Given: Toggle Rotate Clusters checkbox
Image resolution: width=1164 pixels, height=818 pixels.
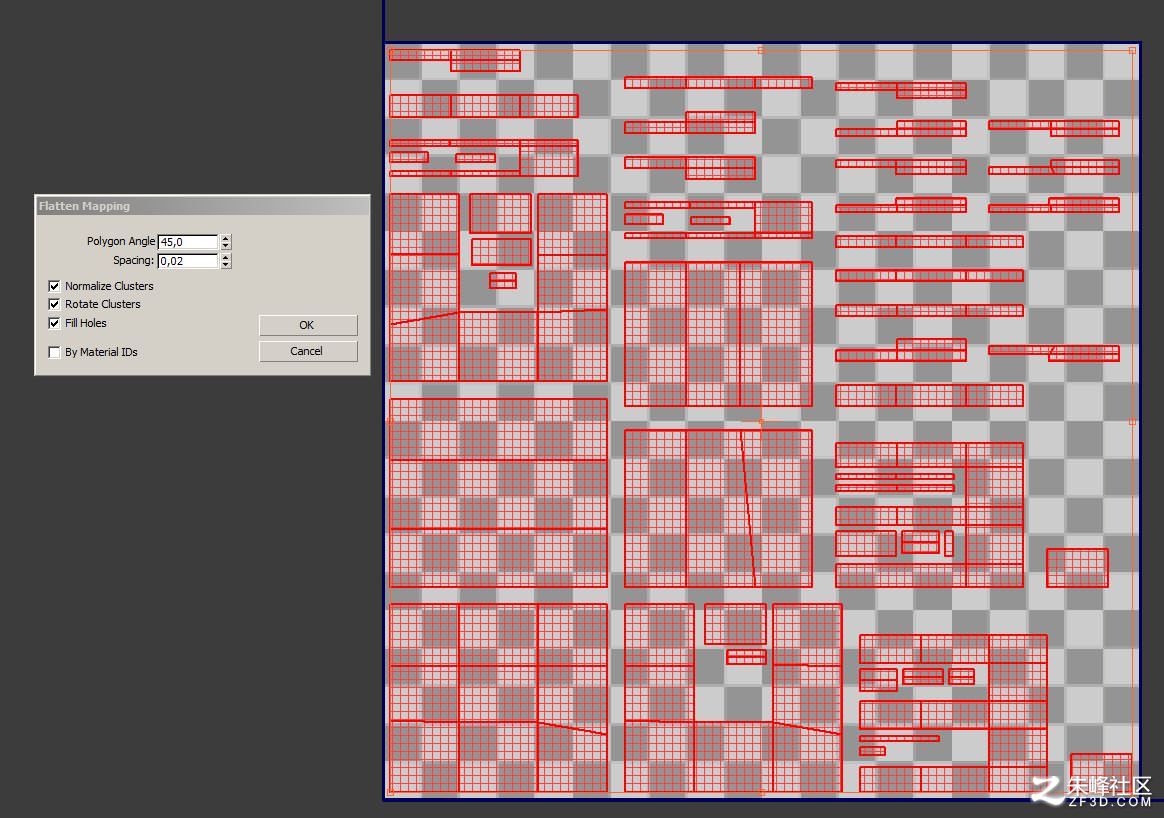Looking at the screenshot, I should 54,304.
